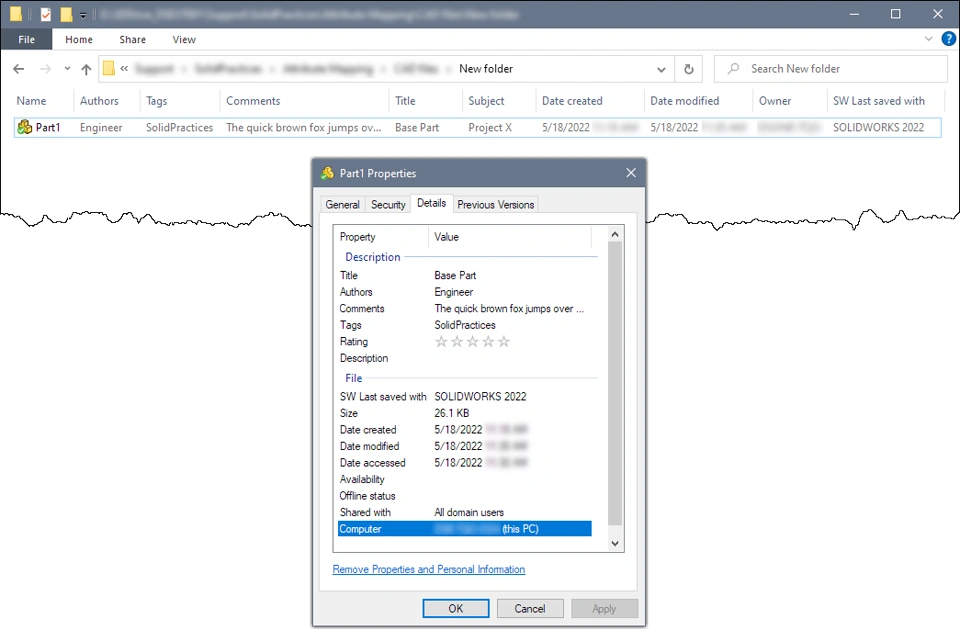Switch to the General tab
Image resolution: width=960 pixels, height=630 pixels.
pos(342,204)
